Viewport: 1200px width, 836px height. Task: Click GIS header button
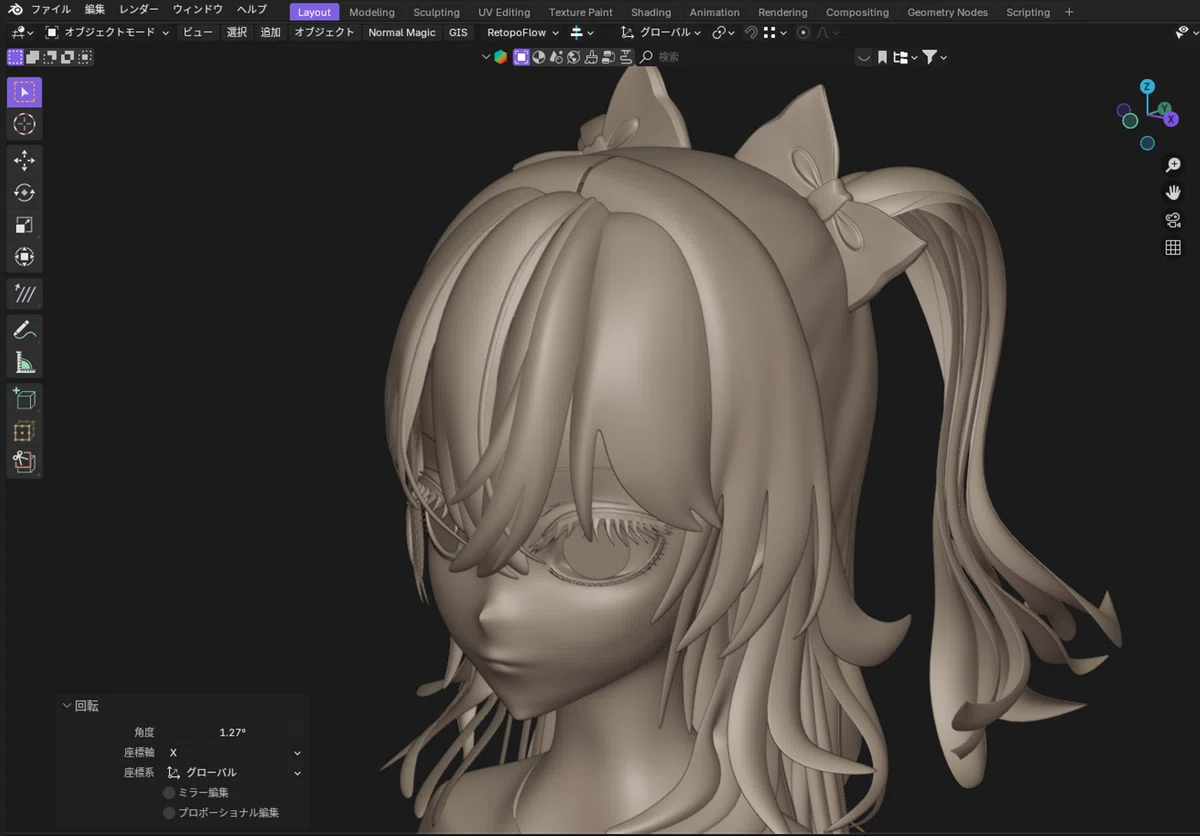tap(458, 32)
